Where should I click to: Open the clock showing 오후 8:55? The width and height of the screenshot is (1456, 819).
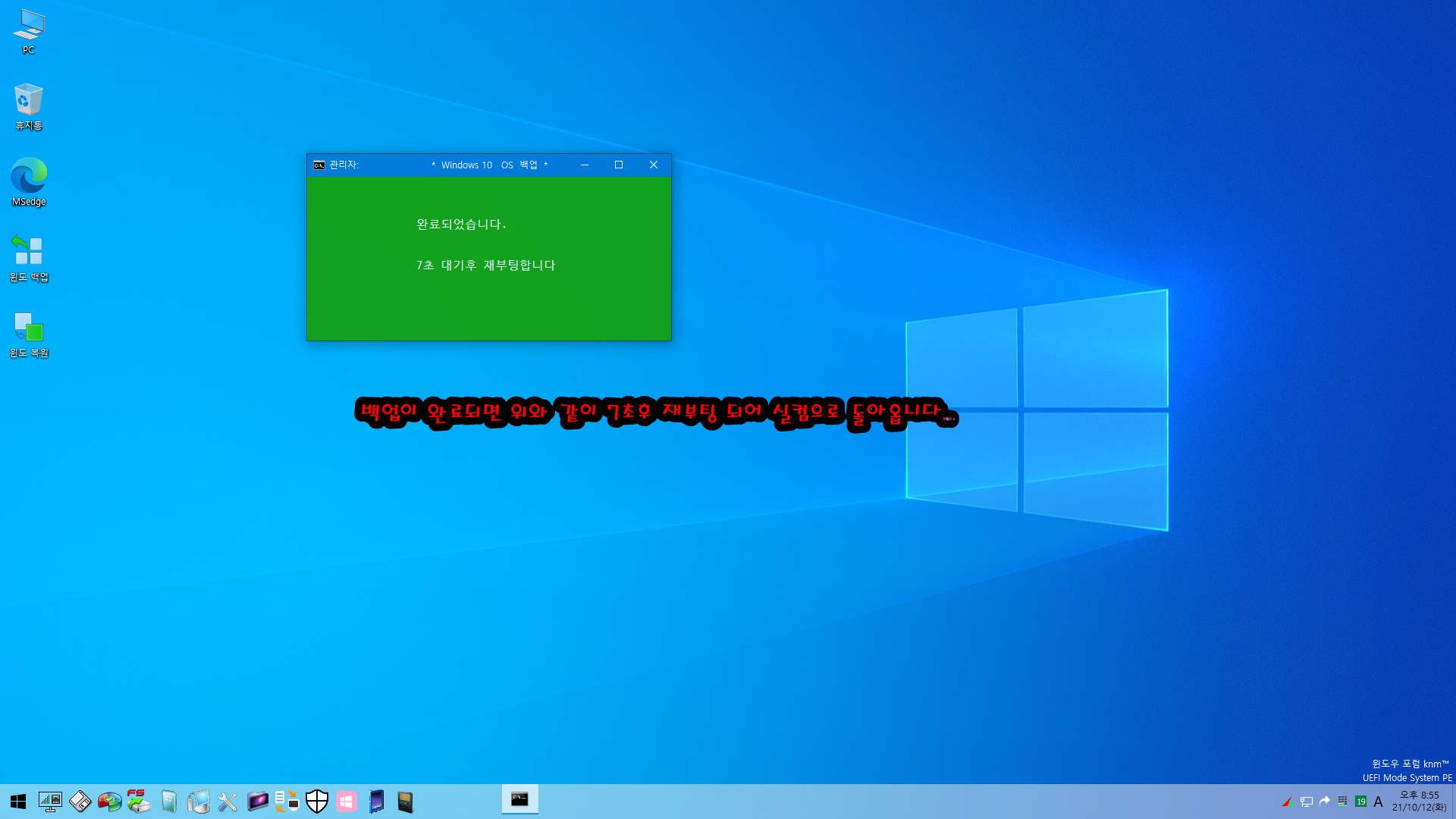coord(1419,802)
